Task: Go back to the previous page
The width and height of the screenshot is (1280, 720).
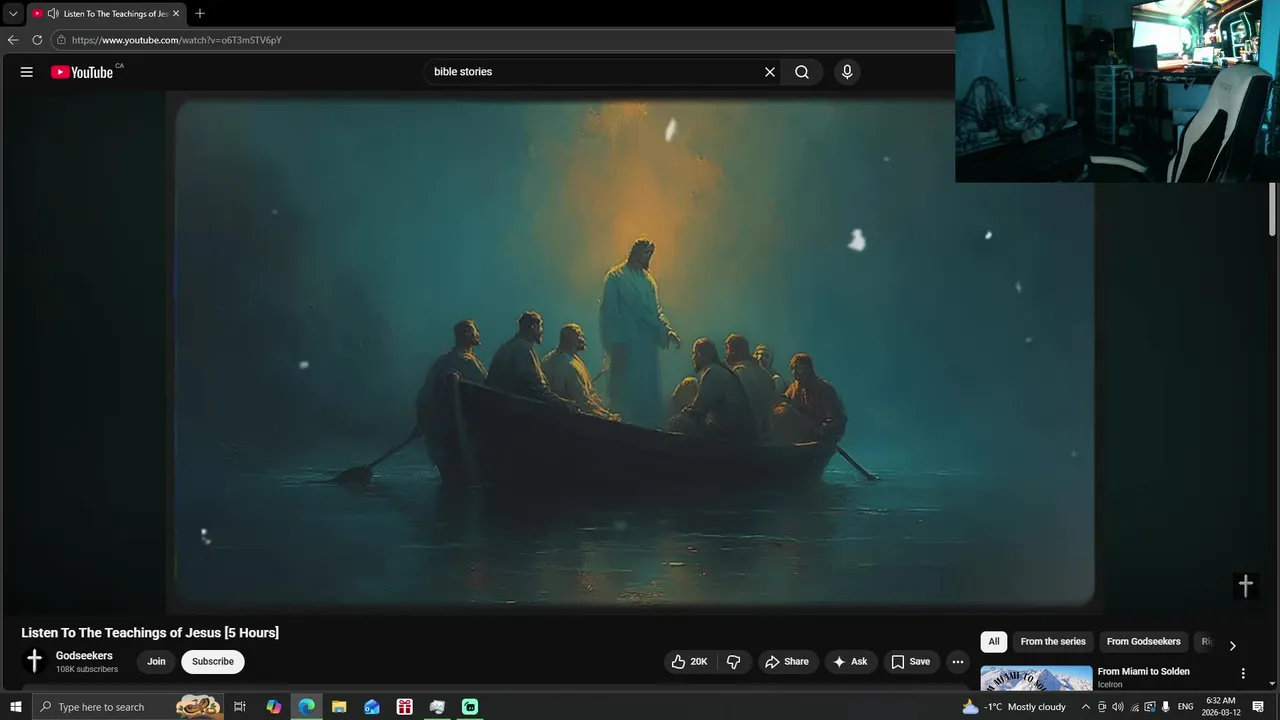Action: pos(13,40)
